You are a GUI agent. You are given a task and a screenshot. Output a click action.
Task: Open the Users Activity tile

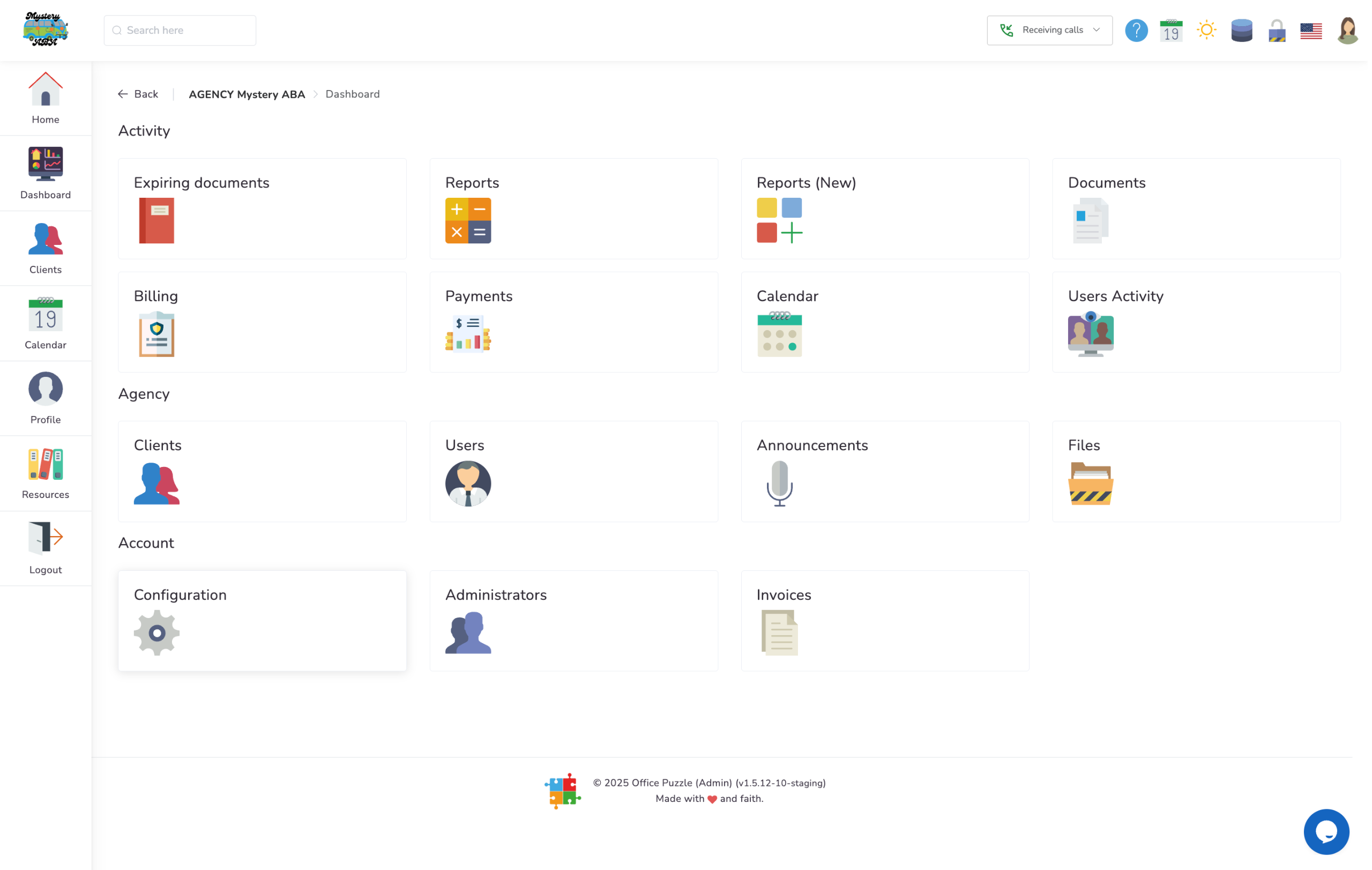click(1196, 322)
